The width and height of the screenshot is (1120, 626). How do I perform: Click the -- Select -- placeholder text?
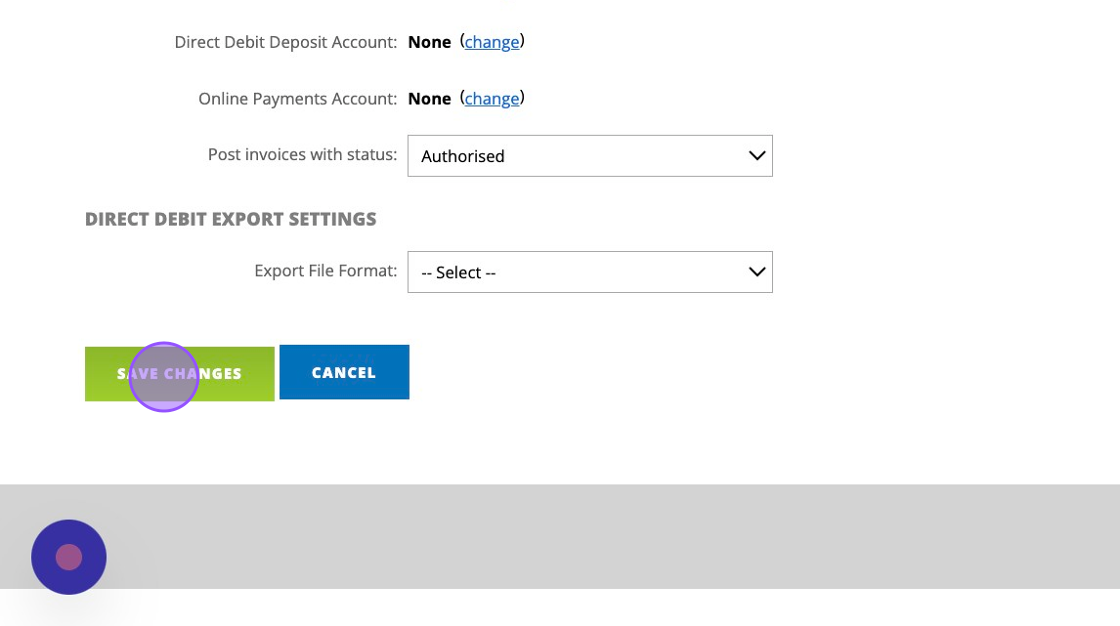458,272
